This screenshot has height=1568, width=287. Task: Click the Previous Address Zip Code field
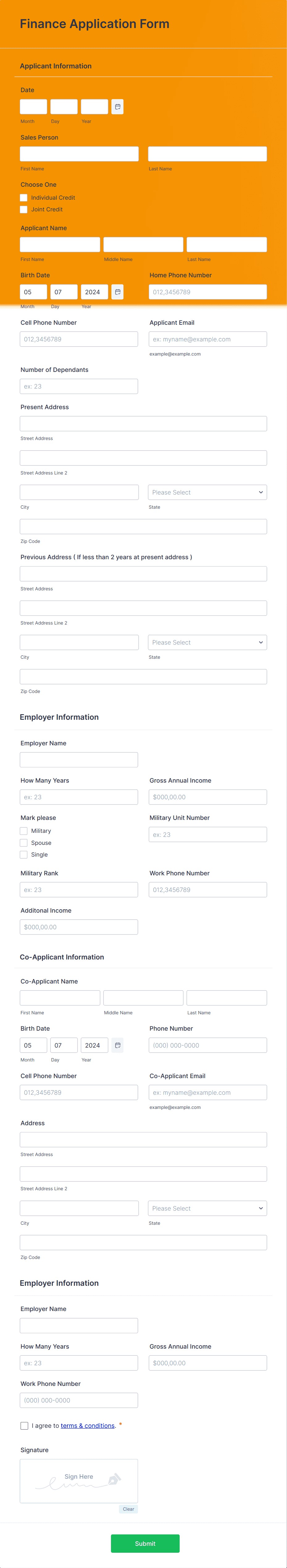coord(143,677)
